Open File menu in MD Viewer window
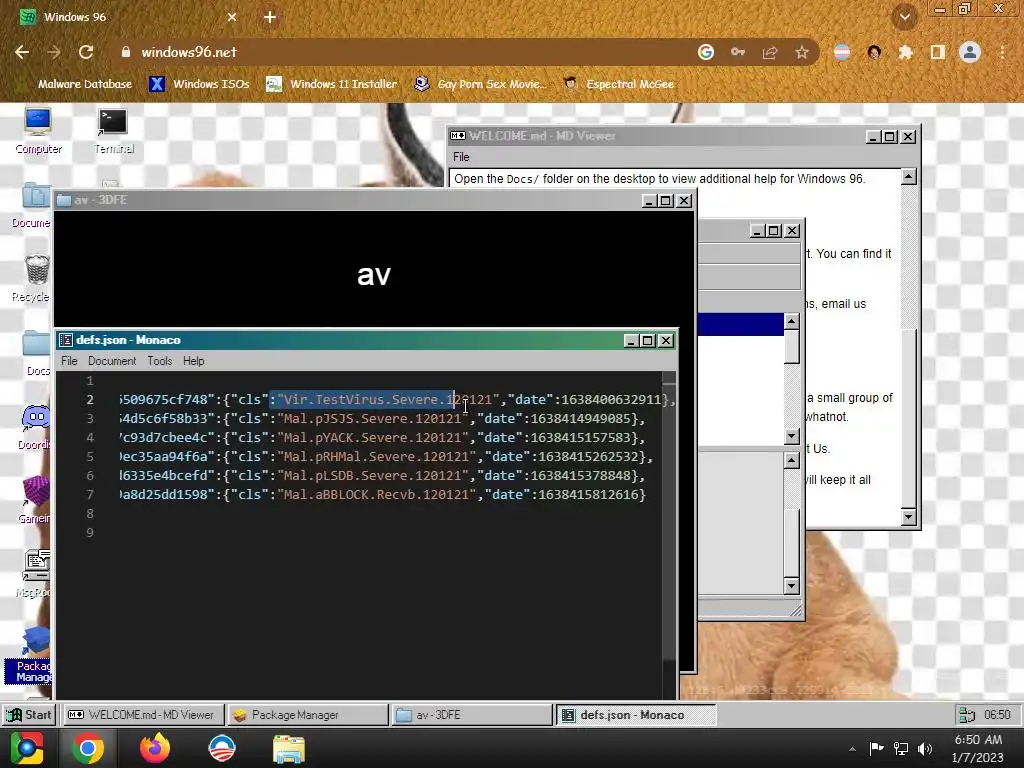Screen dimensions: 1024x768 coord(461,157)
